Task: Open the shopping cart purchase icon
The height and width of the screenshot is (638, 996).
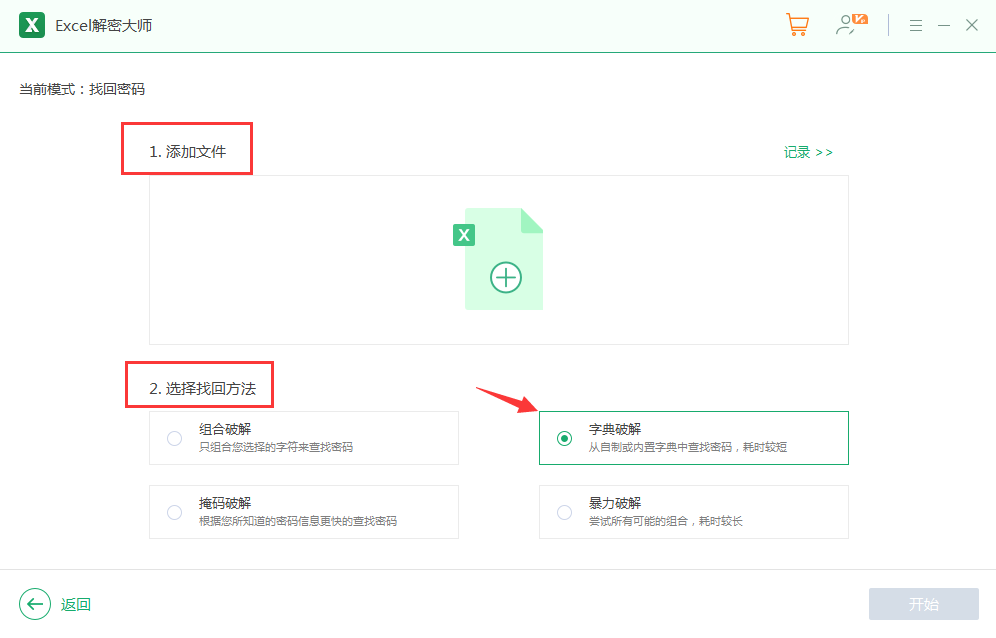Action: [797, 25]
